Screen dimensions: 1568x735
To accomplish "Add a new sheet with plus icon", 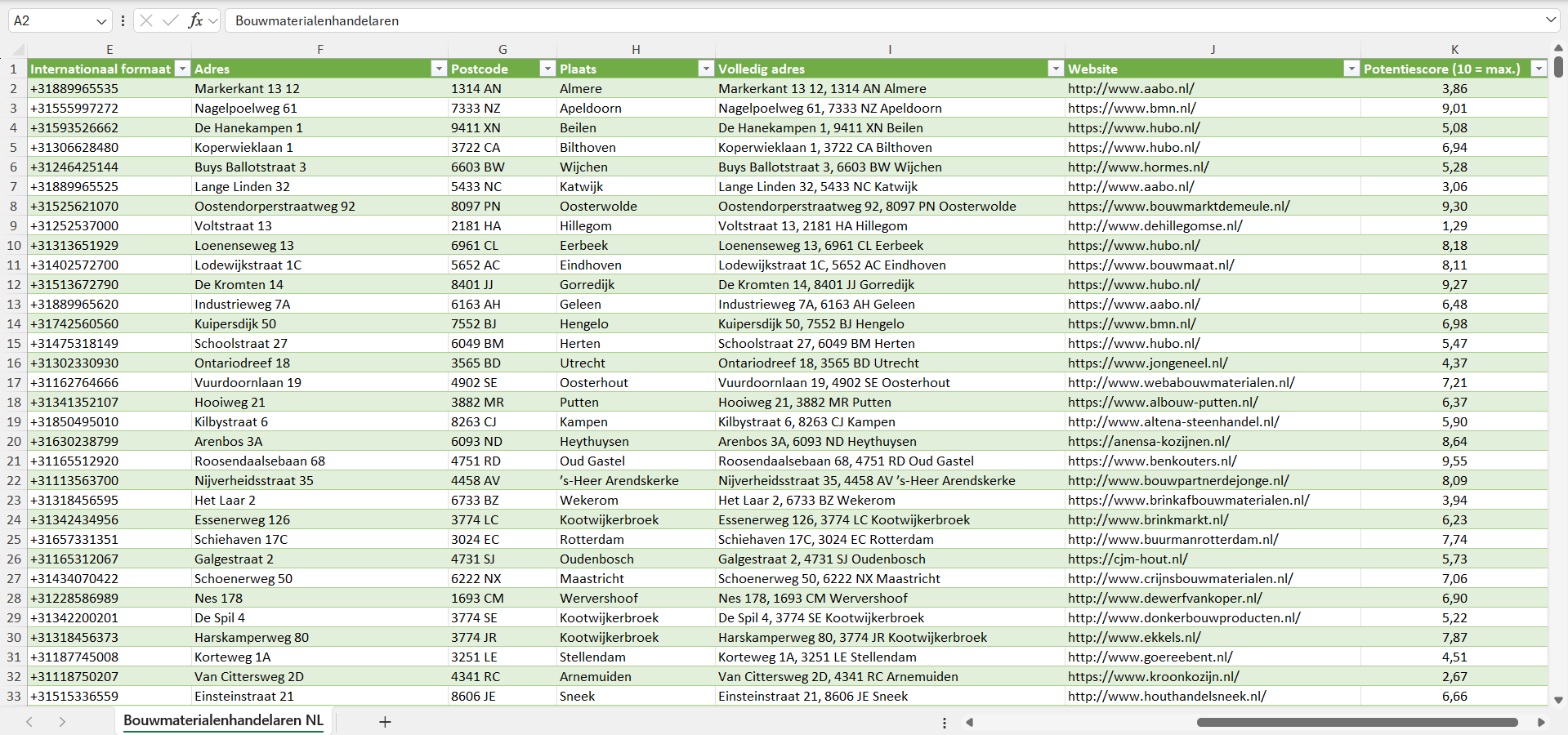I will click(385, 722).
